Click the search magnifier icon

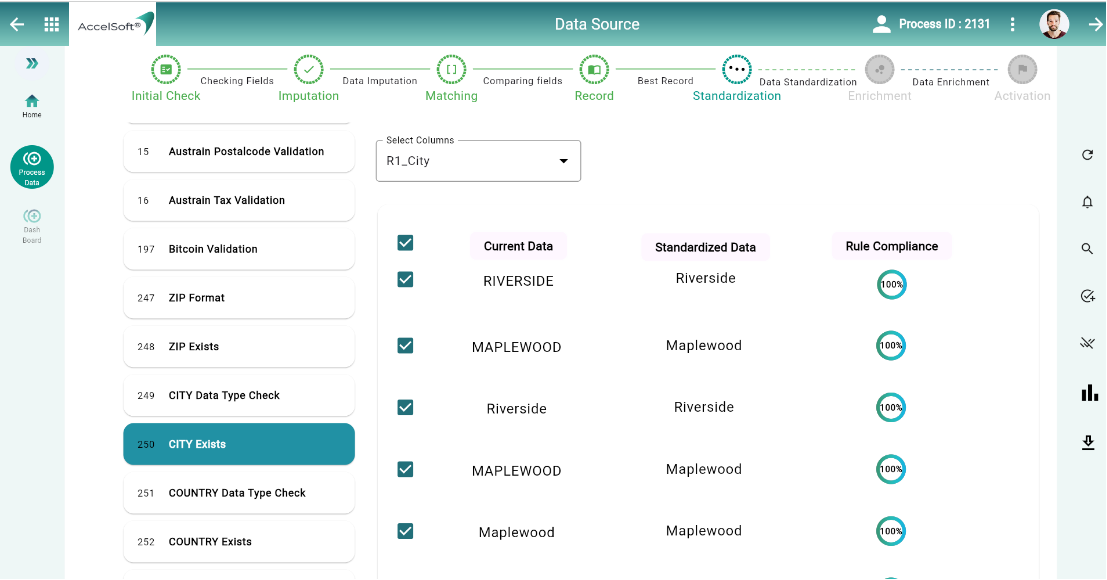(1088, 249)
